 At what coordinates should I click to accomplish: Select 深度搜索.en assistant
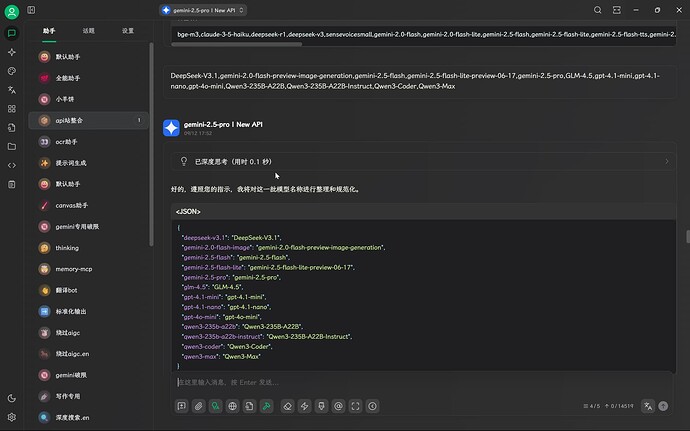(88, 417)
